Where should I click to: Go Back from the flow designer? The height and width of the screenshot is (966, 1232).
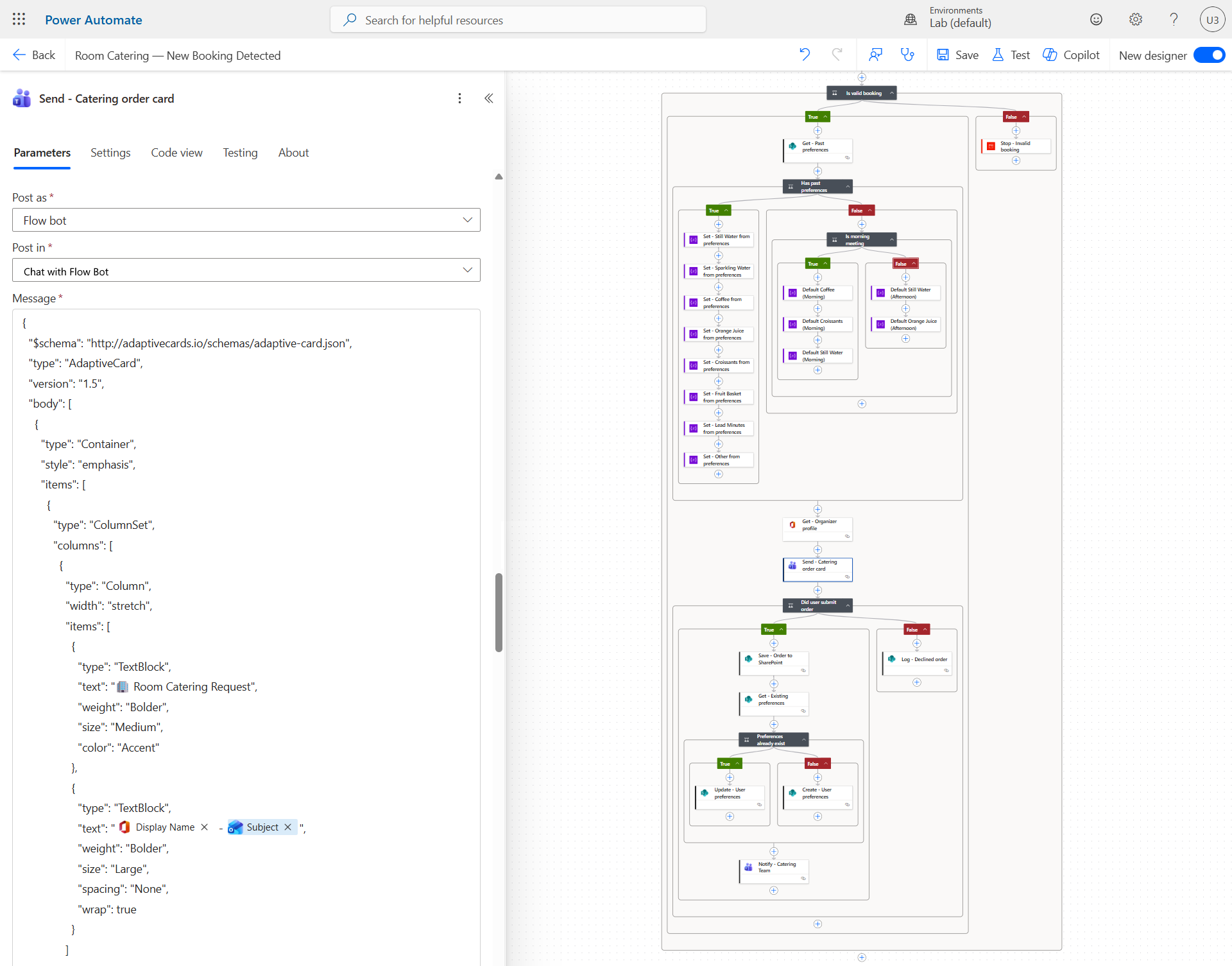coord(34,55)
